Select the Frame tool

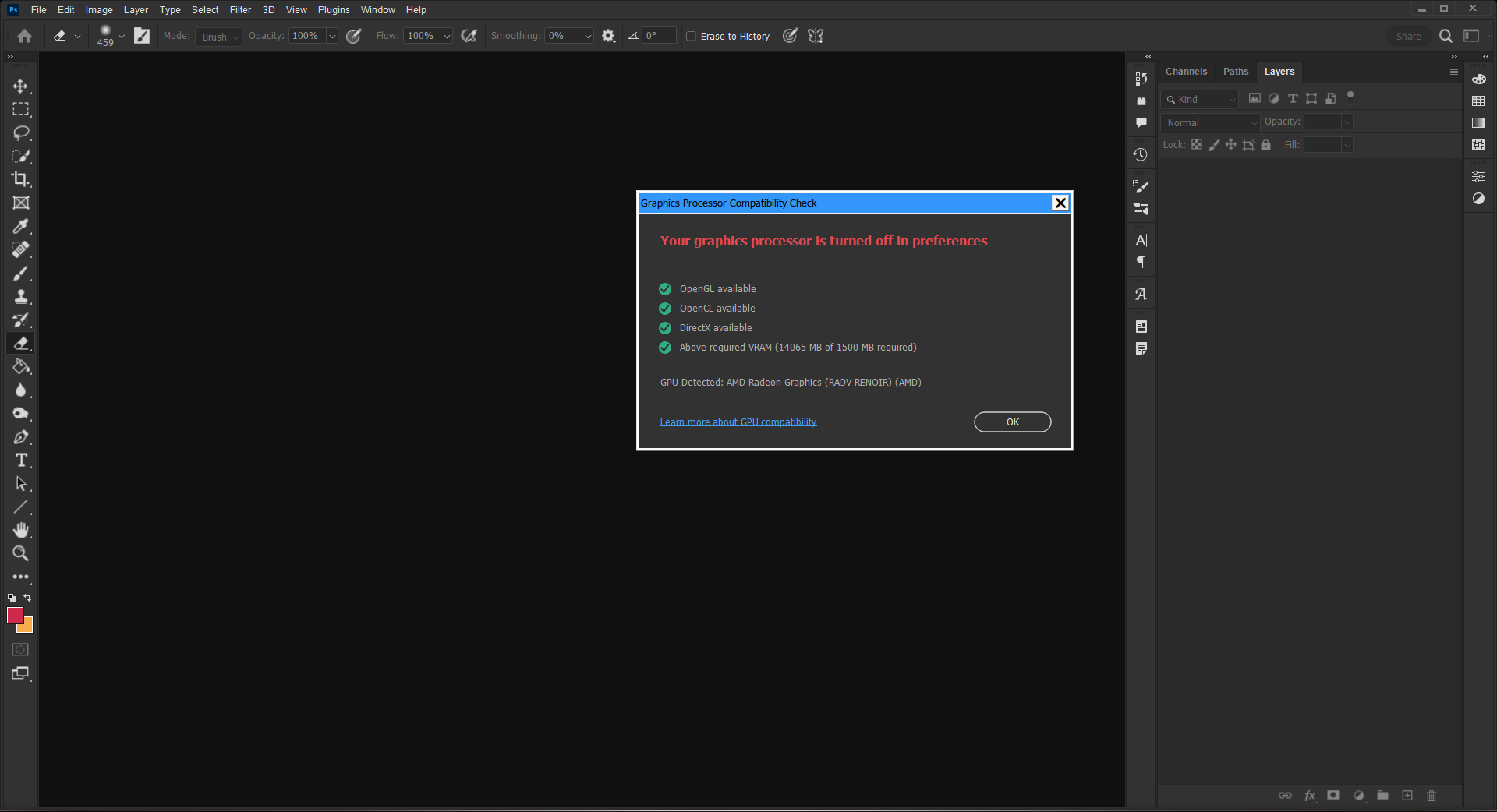pos(21,203)
